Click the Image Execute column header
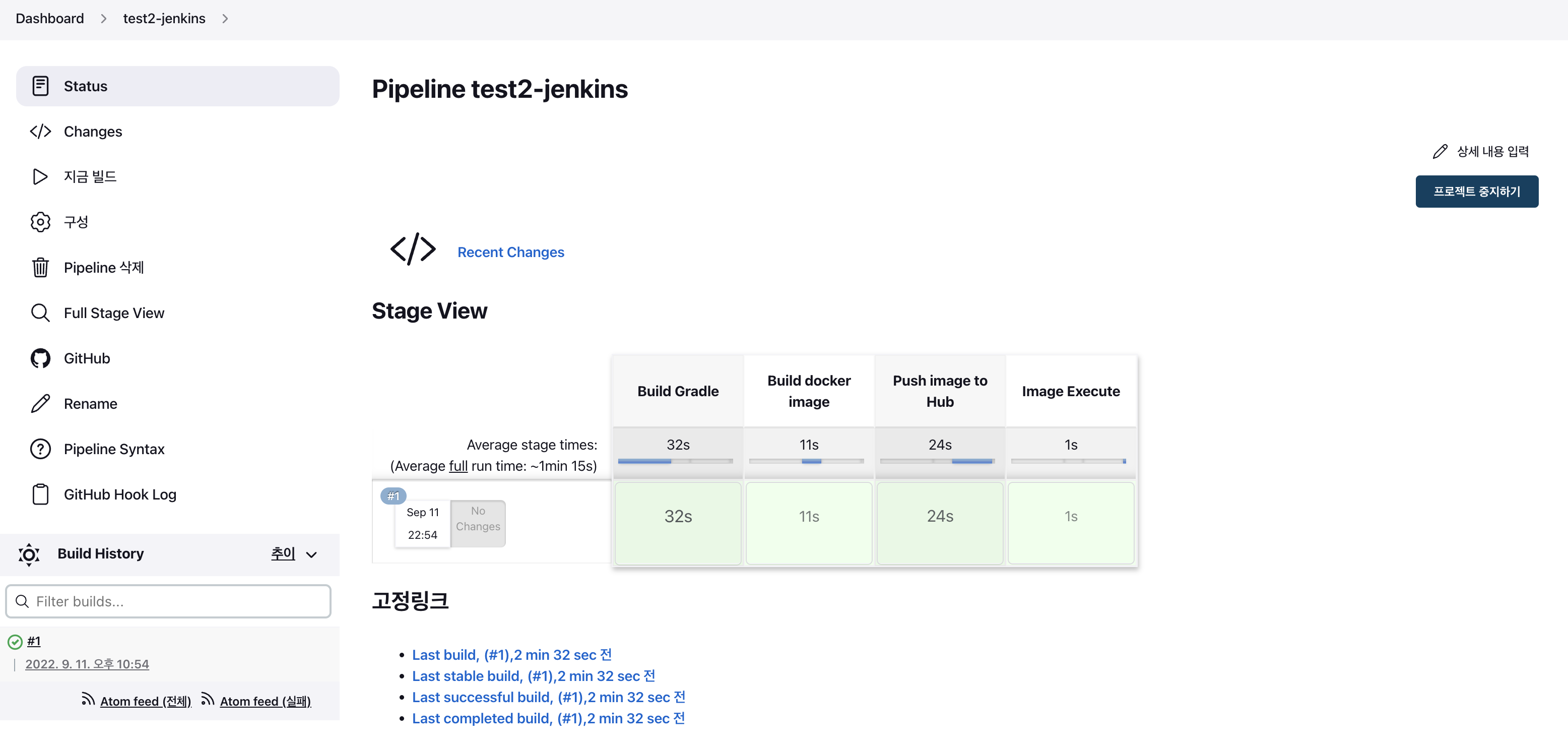Screen dimensions: 1568x747 click(x=1071, y=392)
